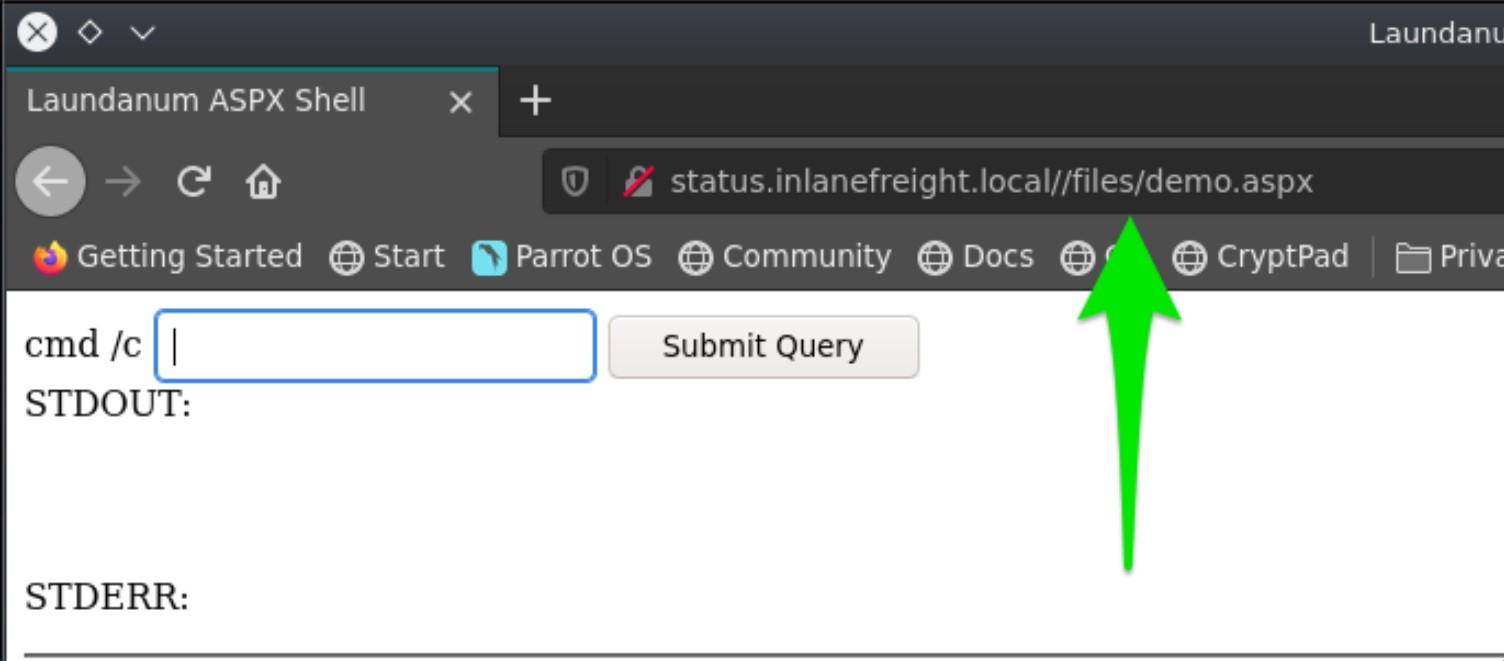Open the Parrot OS bookmark
This screenshot has height=661, width=1504.
coord(562,257)
